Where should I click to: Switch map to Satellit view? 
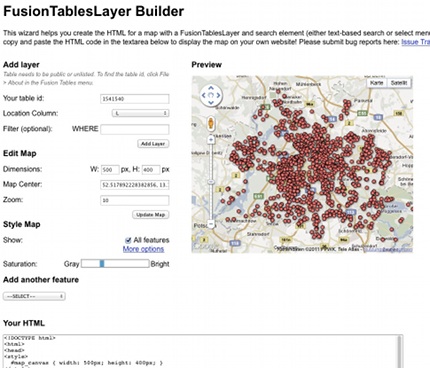[x=399, y=83]
